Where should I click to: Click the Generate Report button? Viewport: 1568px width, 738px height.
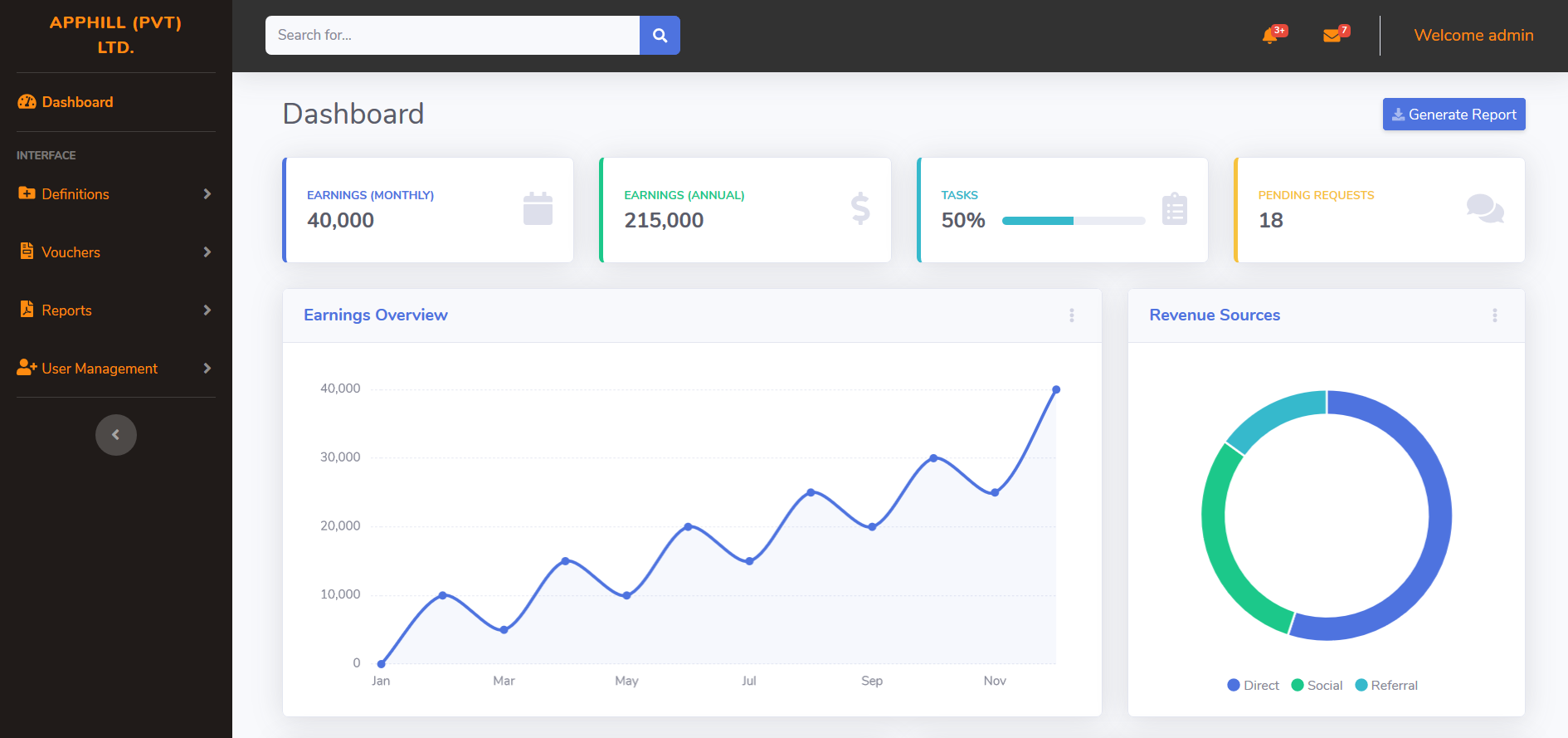(1454, 115)
